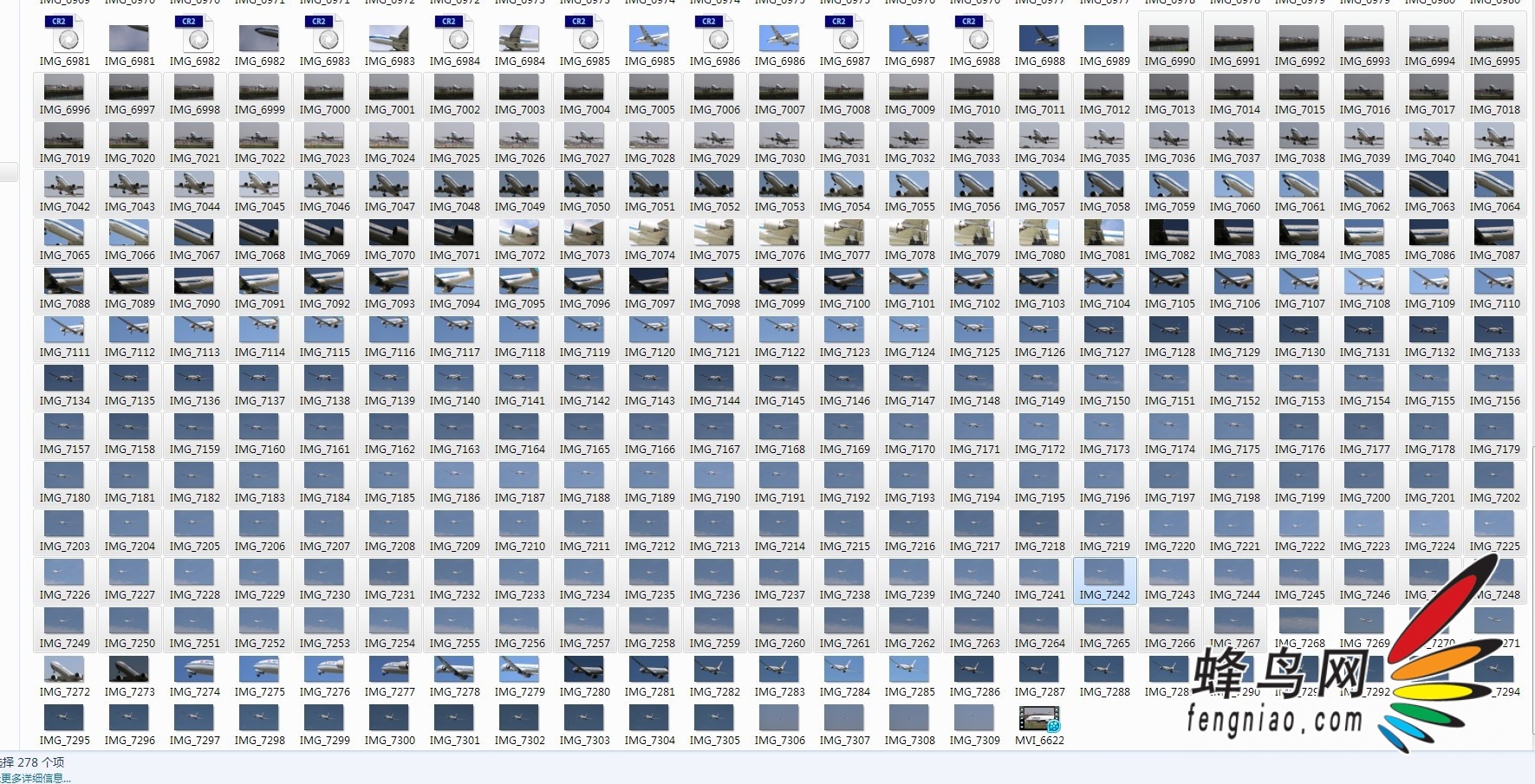The image size is (1535, 784).
Task: Select the IMG_7203 thumbnail
Action: (x=64, y=523)
